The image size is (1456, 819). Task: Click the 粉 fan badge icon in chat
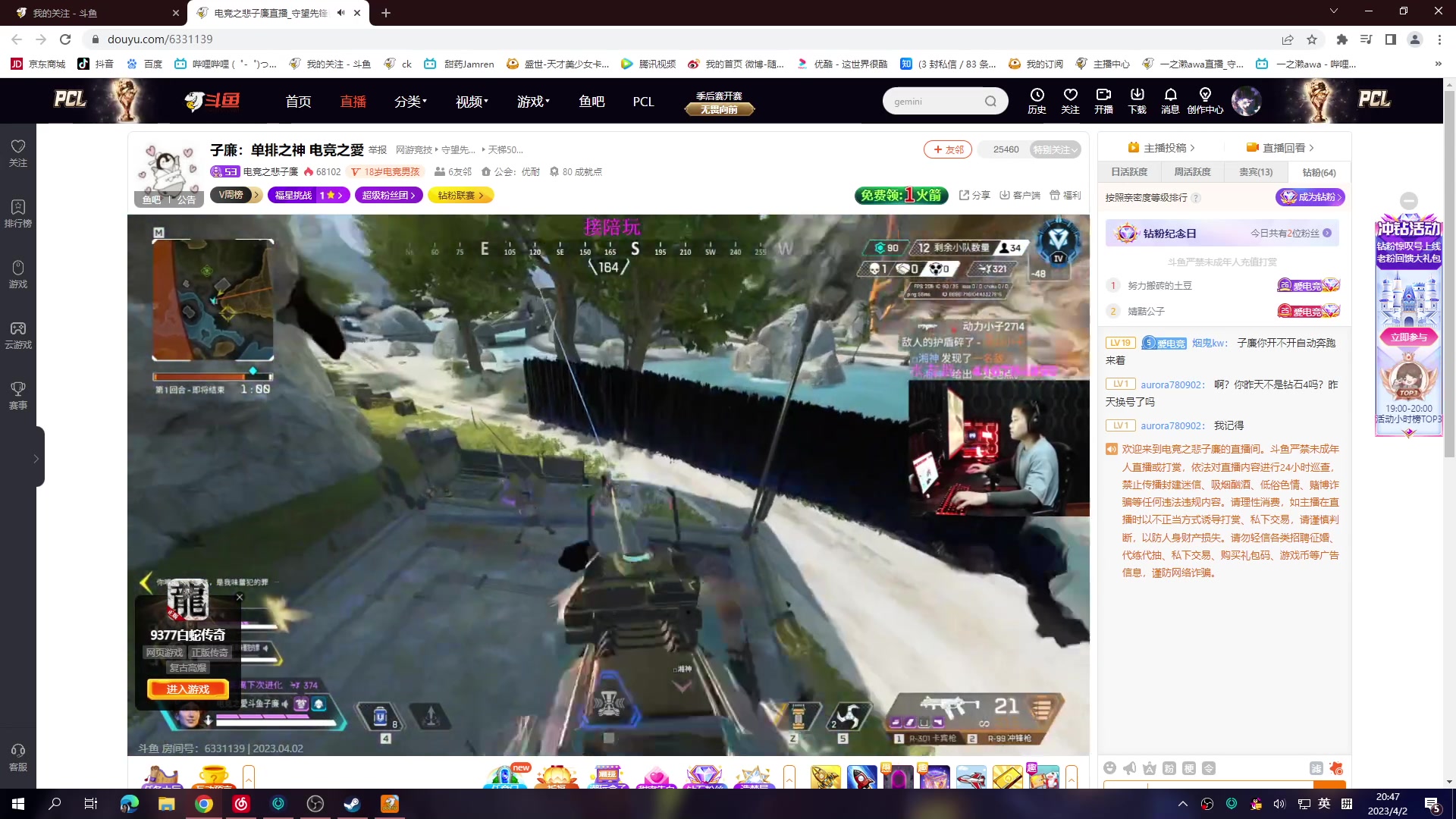[1169, 768]
